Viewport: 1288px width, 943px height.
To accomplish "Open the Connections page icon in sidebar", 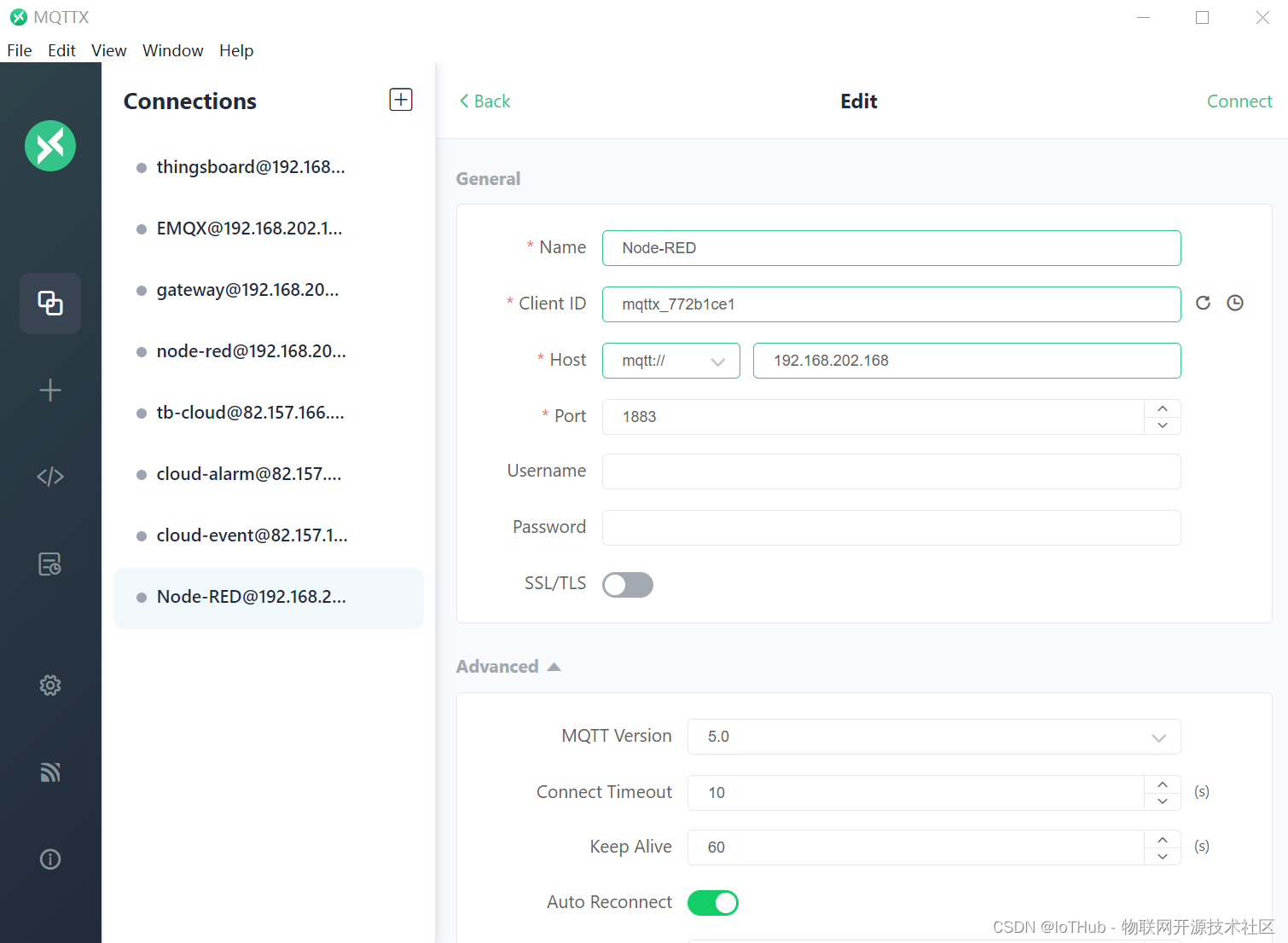I will tap(50, 303).
